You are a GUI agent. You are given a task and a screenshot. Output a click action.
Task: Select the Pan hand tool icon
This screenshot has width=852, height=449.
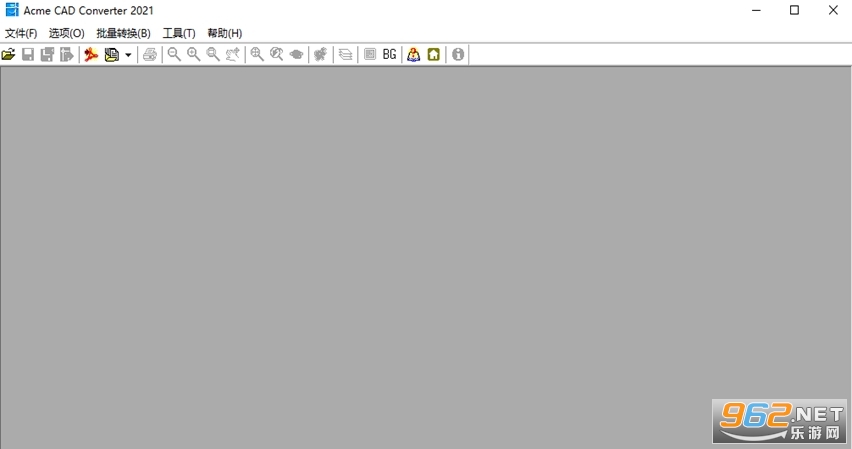[x=233, y=54]
